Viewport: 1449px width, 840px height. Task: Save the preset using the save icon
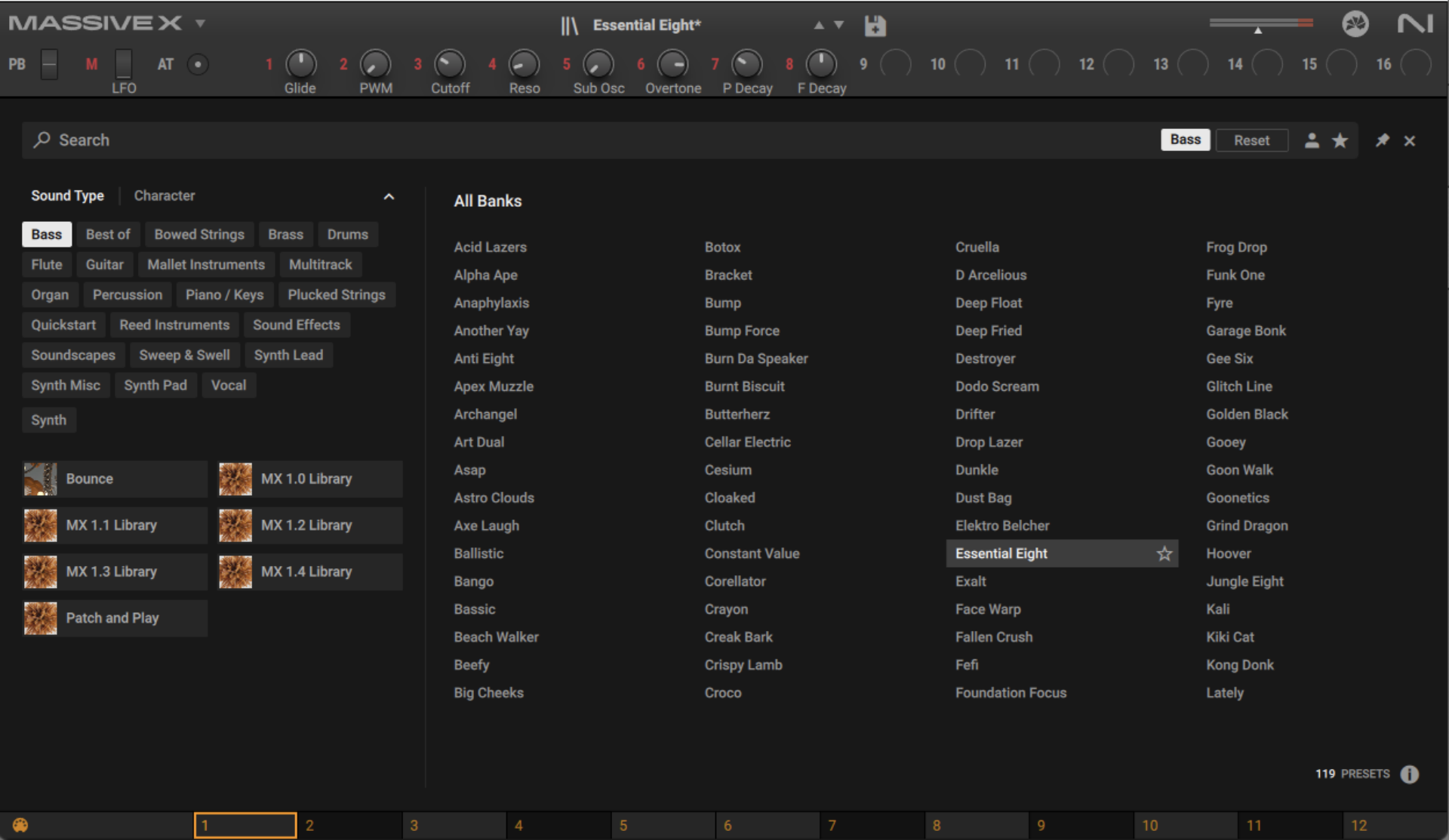pyautogui.click(x=875, y=25)
